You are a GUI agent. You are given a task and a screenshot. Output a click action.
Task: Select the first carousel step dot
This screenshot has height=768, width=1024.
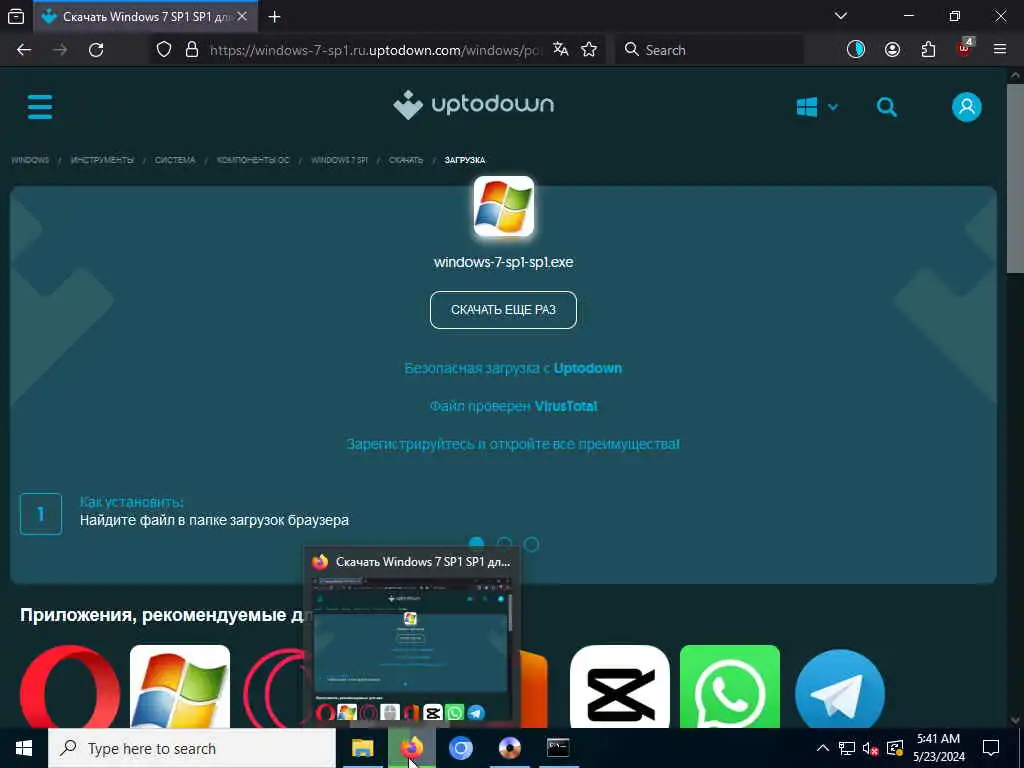(477, 543)
